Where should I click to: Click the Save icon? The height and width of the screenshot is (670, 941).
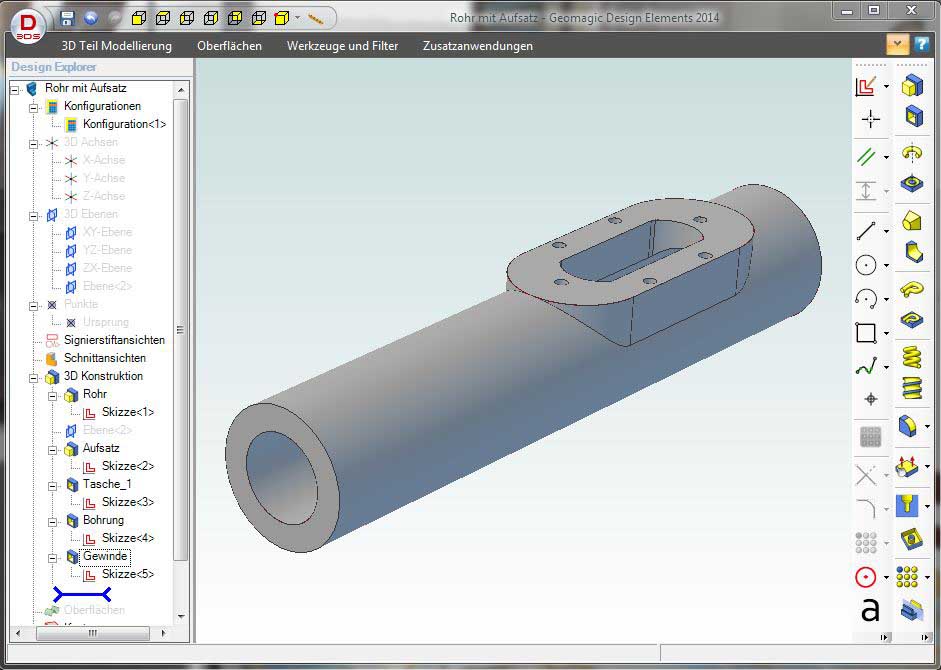(69, 17)
